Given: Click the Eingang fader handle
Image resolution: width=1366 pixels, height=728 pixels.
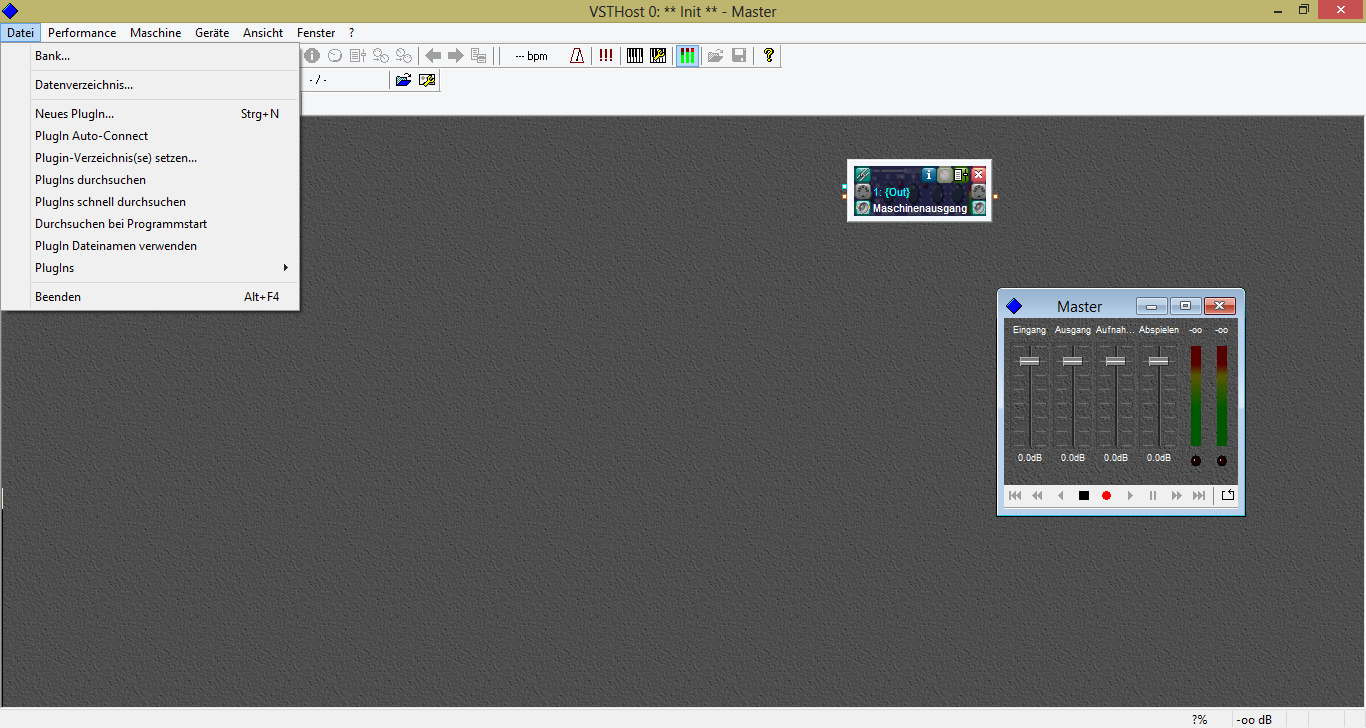Looking at the screenshot, I should point(1029,361).
